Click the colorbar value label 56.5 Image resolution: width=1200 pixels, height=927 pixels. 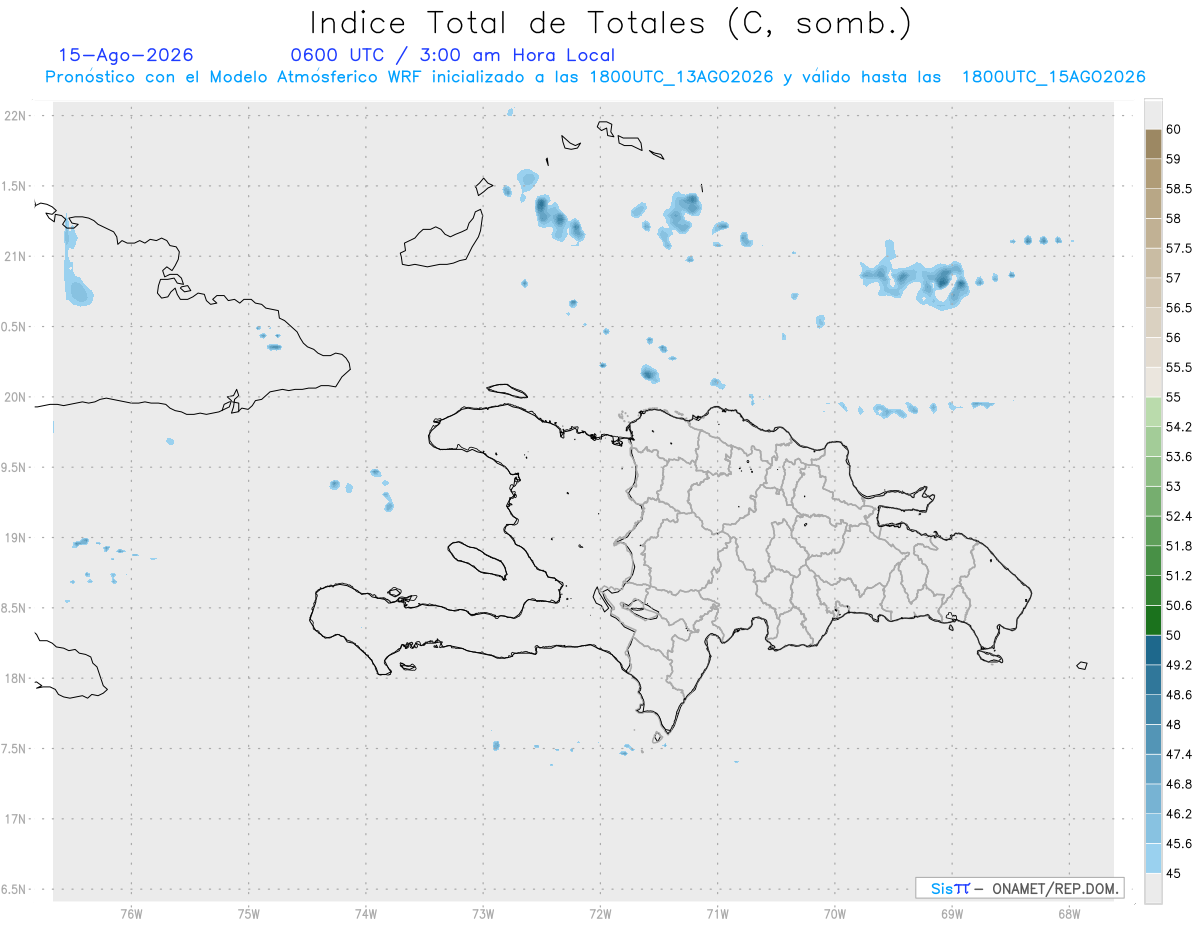tap(1178, 308)
